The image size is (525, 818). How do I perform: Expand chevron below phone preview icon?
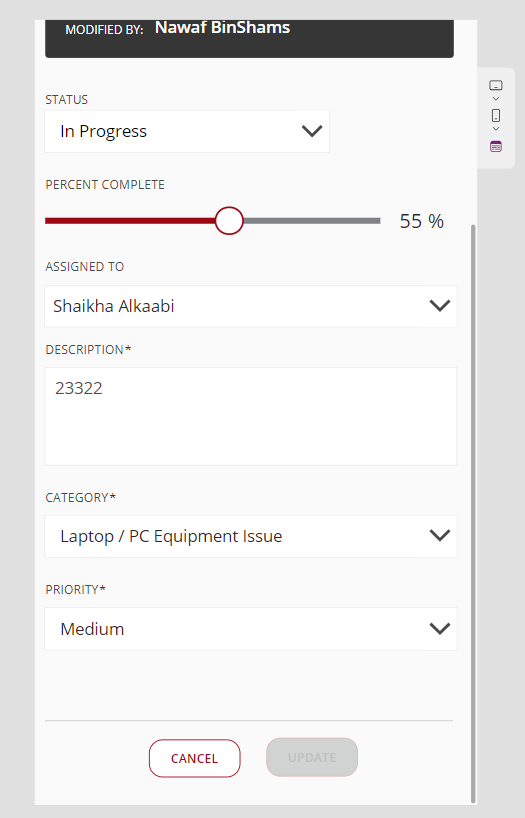click(496, 129)
